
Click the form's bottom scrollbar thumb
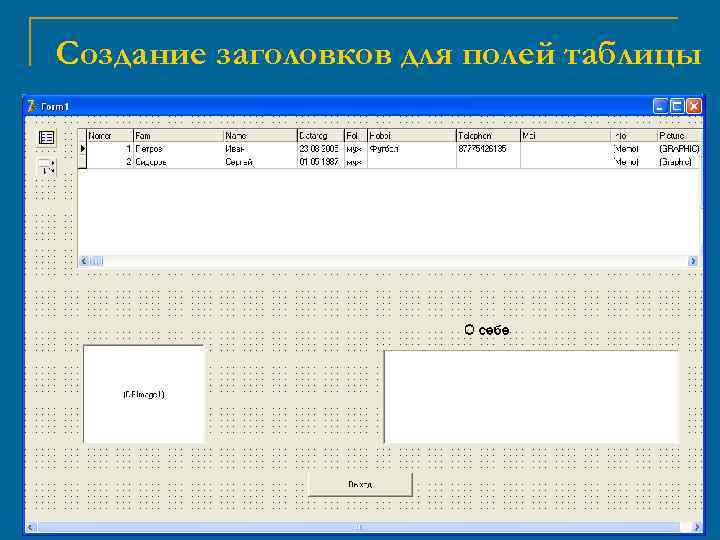tap(360, 527)
